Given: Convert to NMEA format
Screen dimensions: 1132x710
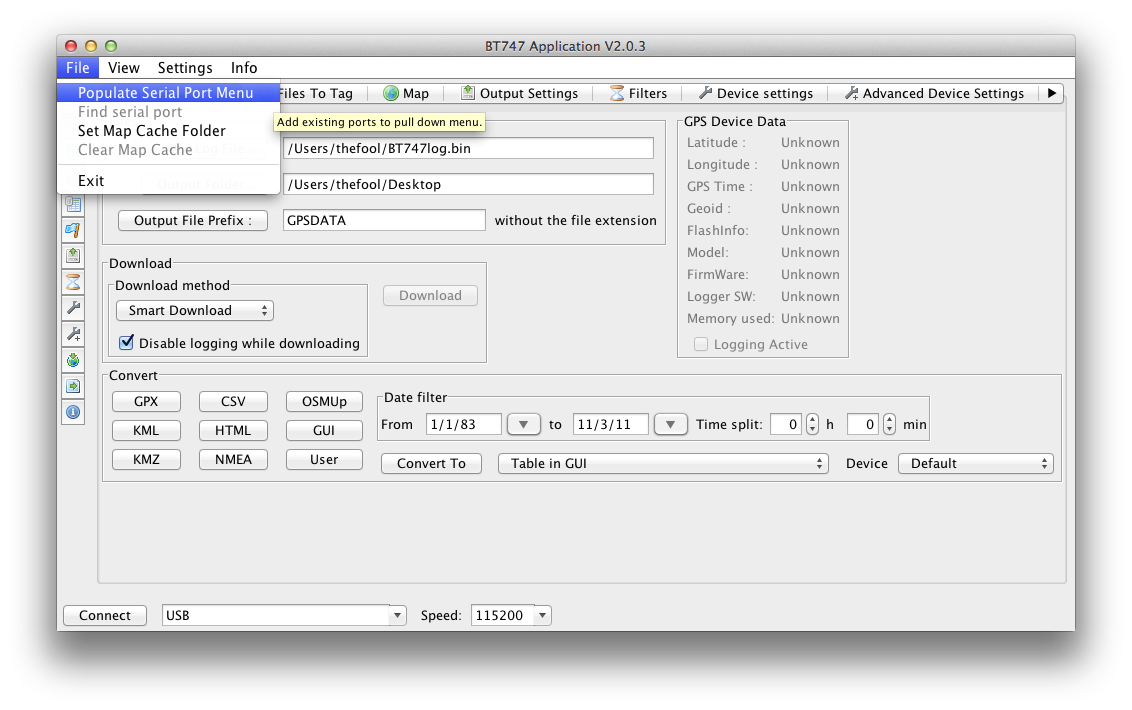Looking at the screenshot, I should point(233,459).
